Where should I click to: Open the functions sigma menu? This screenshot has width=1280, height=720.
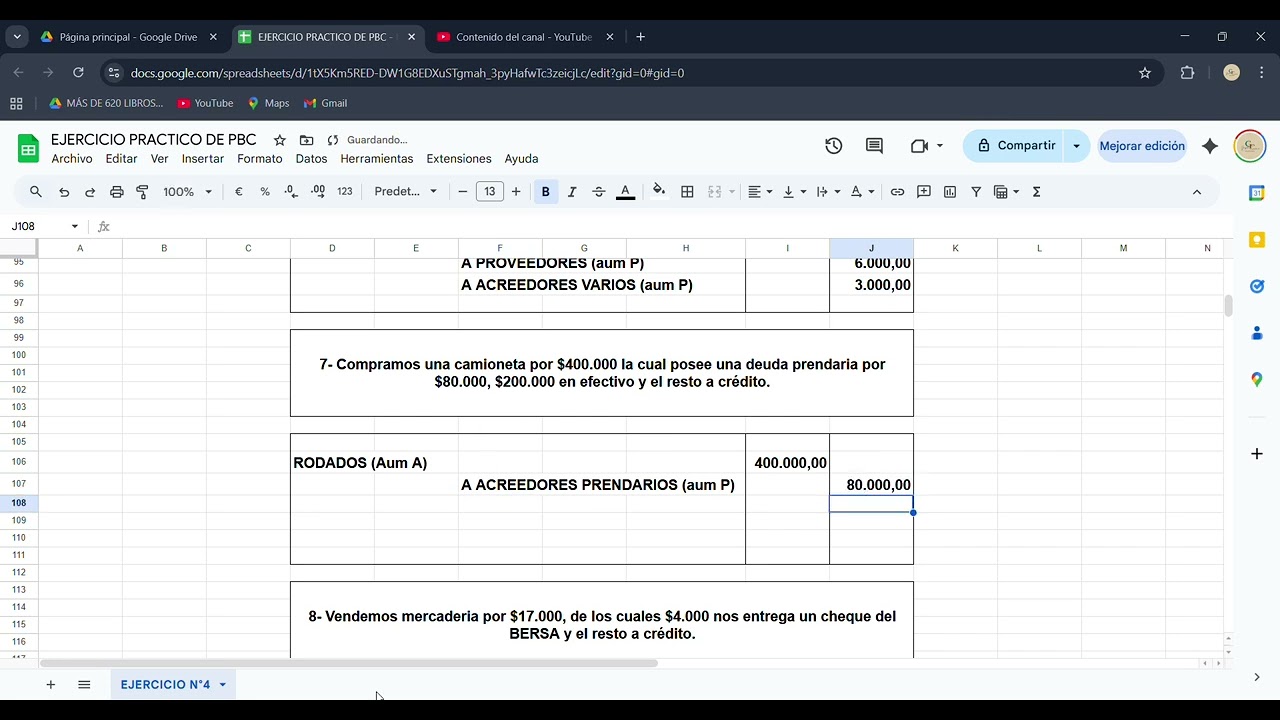(x=1036, y=192)
